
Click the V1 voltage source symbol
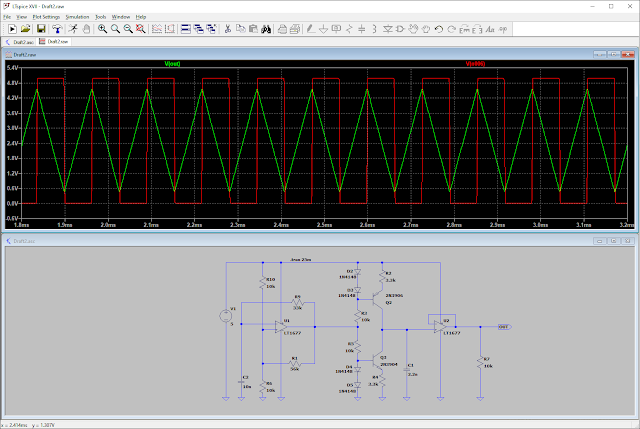[x=226, y=317]
